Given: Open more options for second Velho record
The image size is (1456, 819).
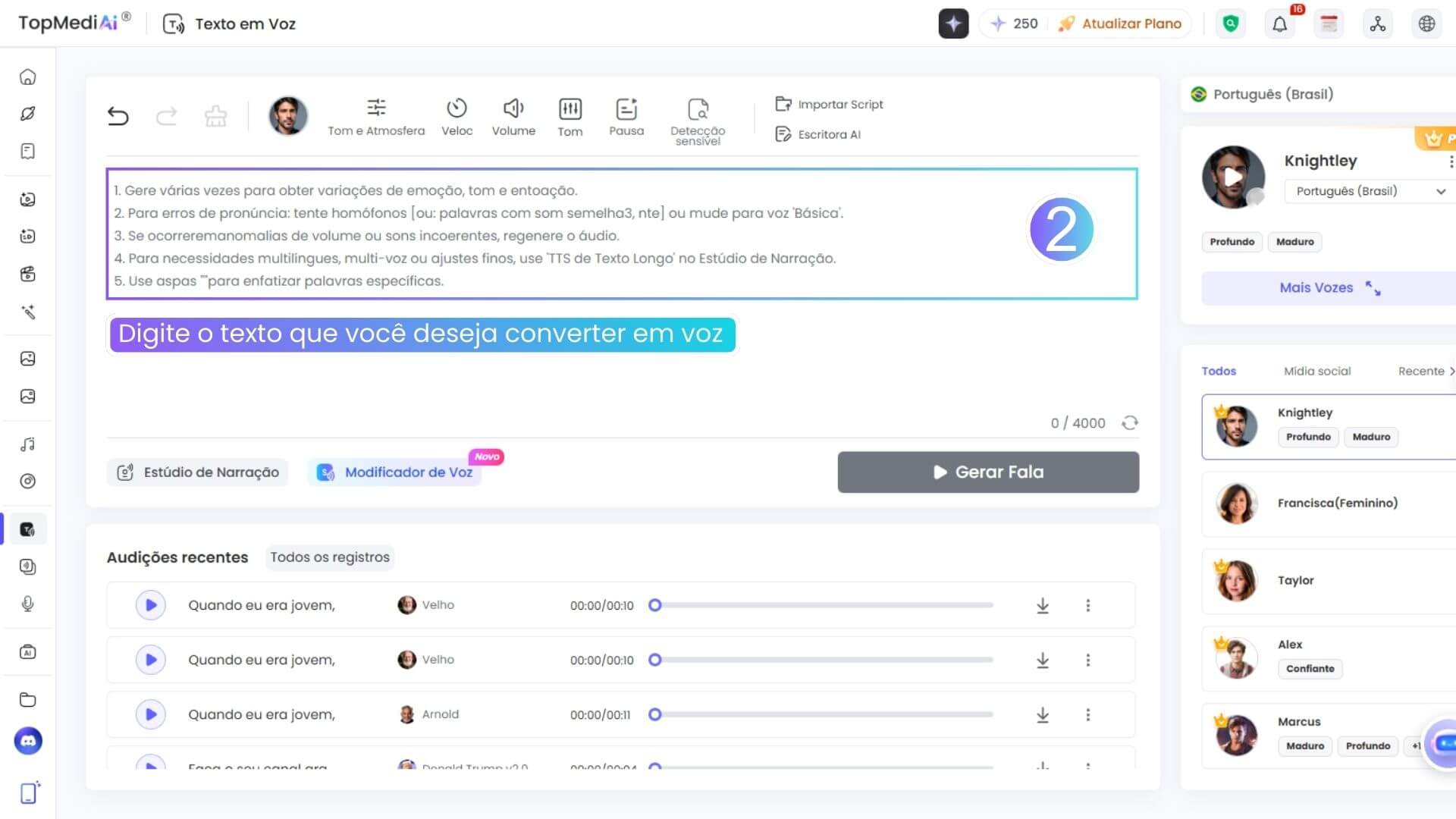Looking at the screenshot, I should click(1087, 660).
